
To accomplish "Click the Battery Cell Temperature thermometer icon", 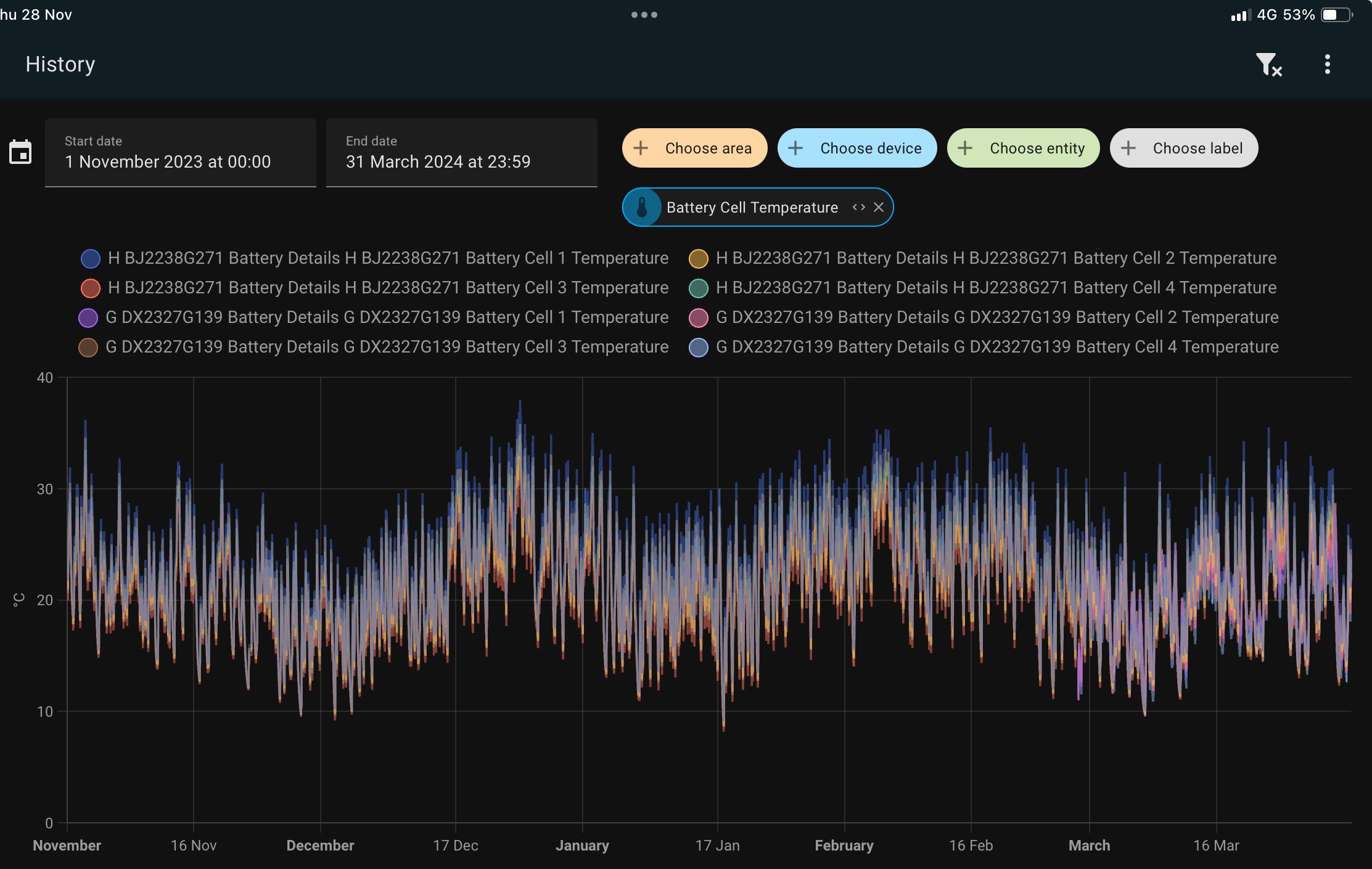I will [x=642, y=207].
